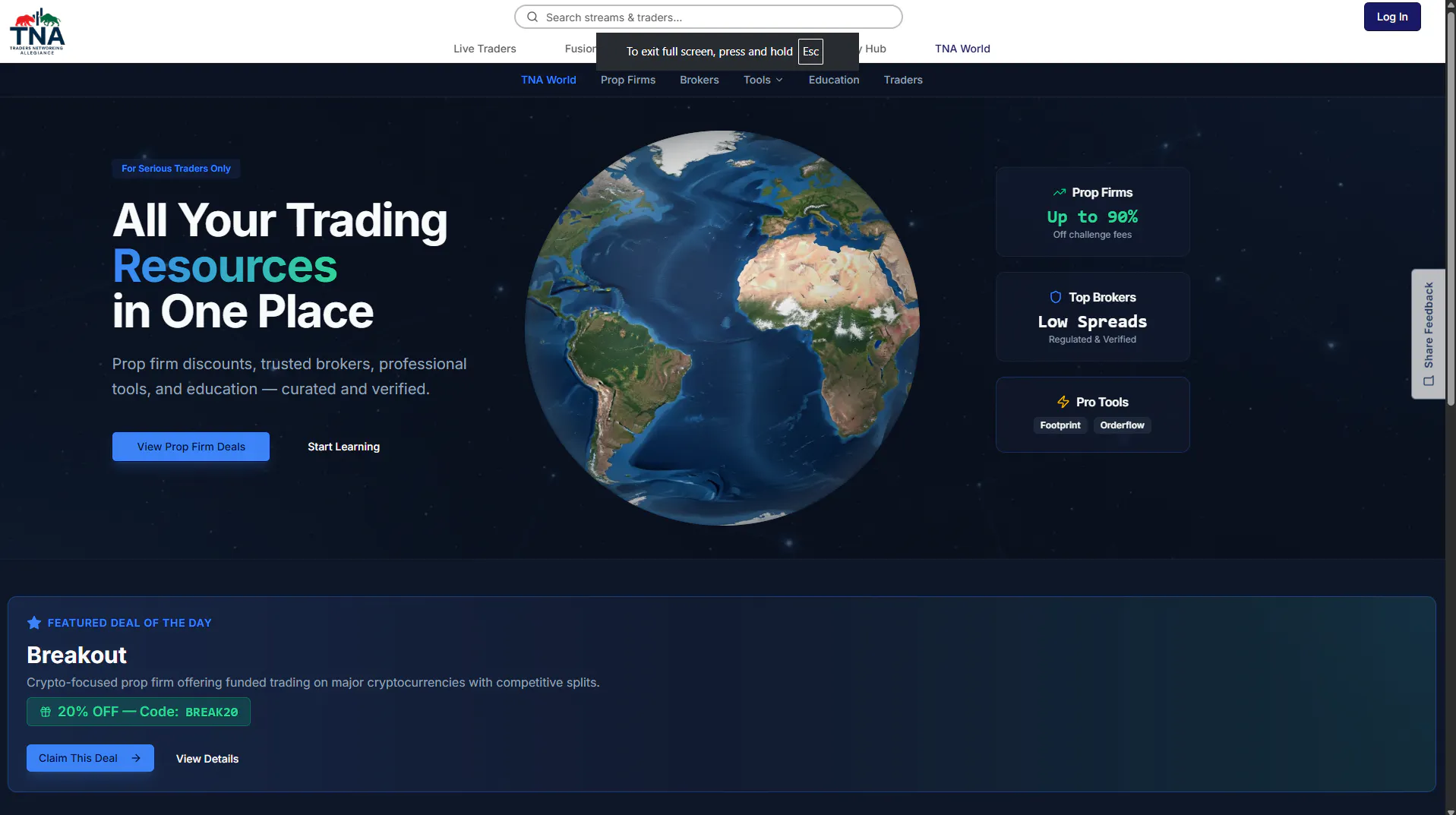Image resolution: width=1456 pixels, height=815 pixels.
Task: Focus the Search streams & traders field
Action: [x=709, y=17]
